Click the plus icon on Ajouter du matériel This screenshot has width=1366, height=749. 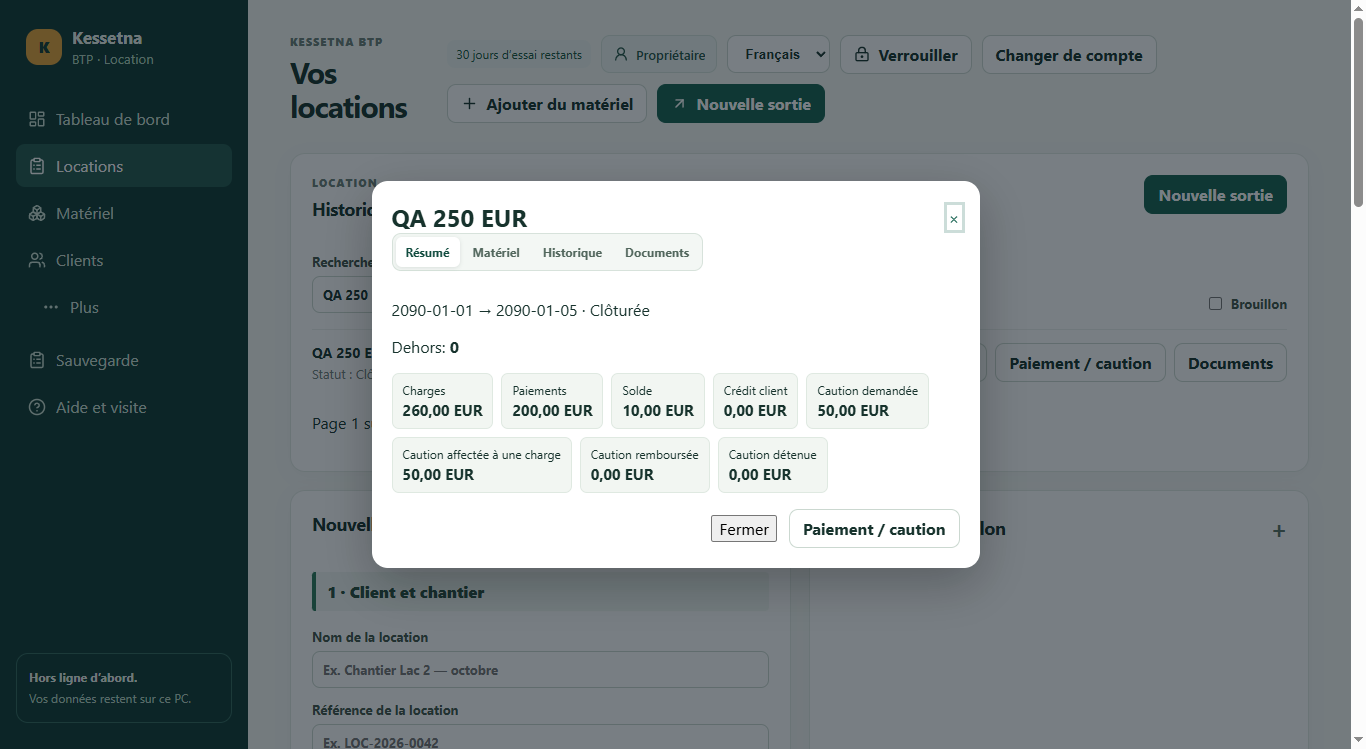469,104
